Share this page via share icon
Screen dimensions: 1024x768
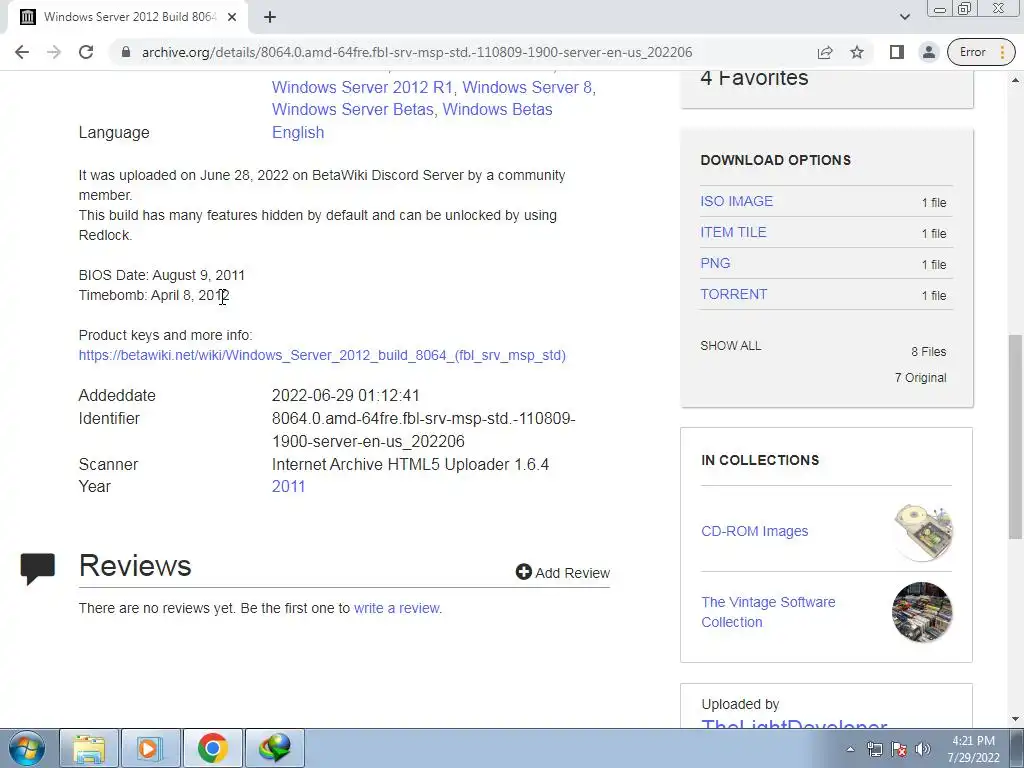click(825, 52)
